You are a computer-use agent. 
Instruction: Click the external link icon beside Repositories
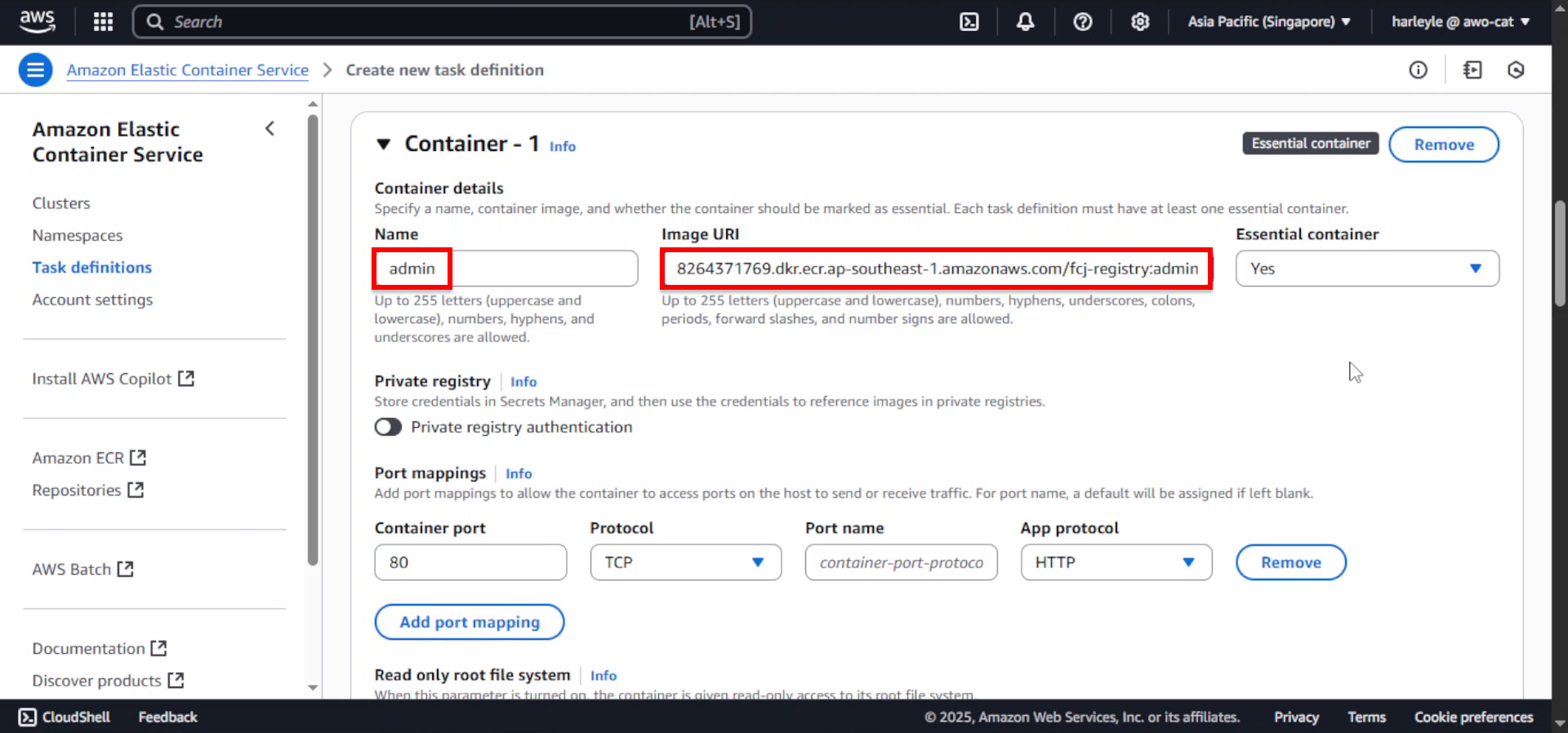point(136,490)
